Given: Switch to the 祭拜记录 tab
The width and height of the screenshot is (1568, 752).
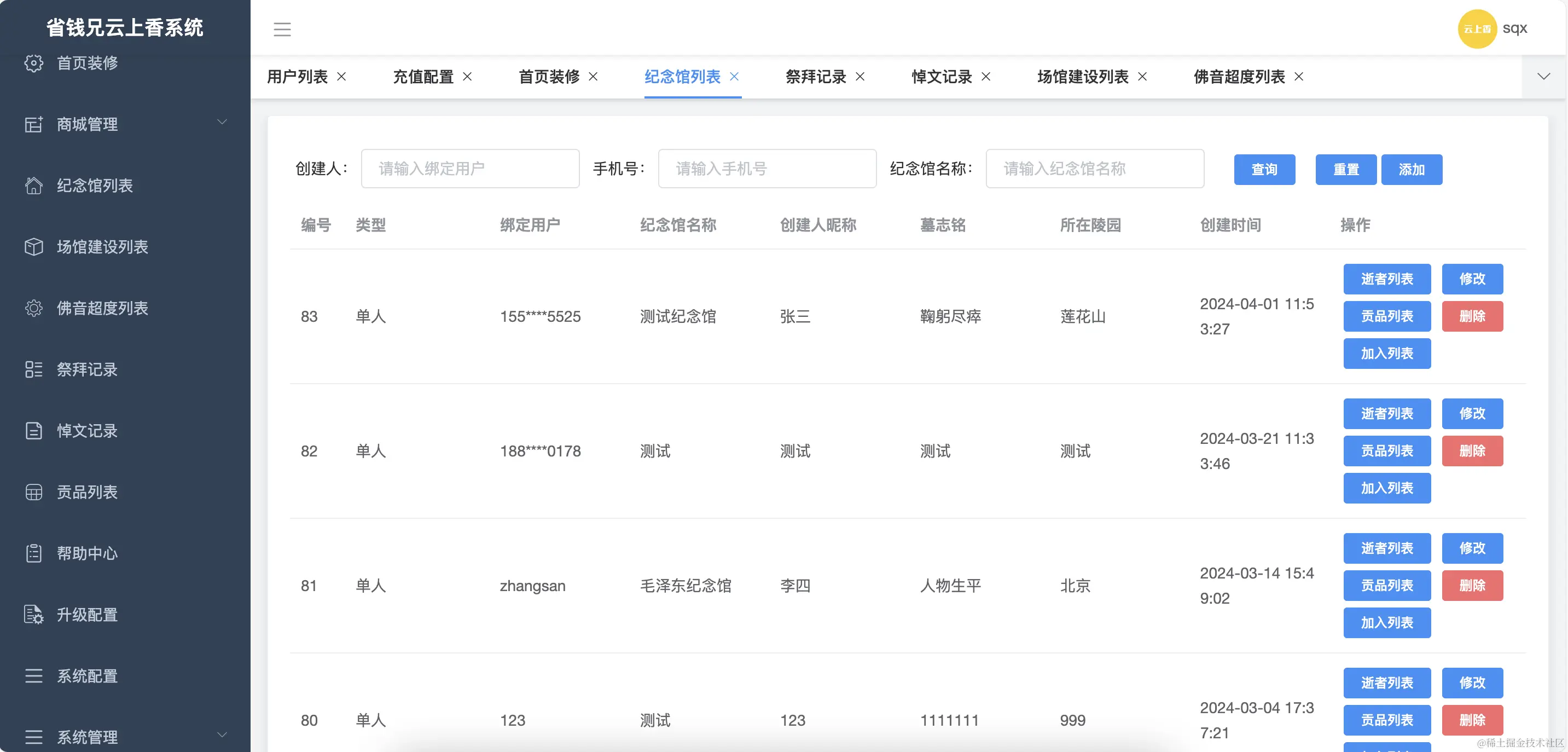Looking at the screenshot, I should 815,77.
